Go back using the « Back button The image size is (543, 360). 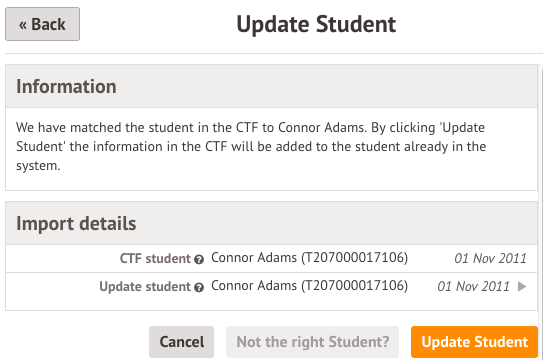pyautogui.click(x=42, y=24)
